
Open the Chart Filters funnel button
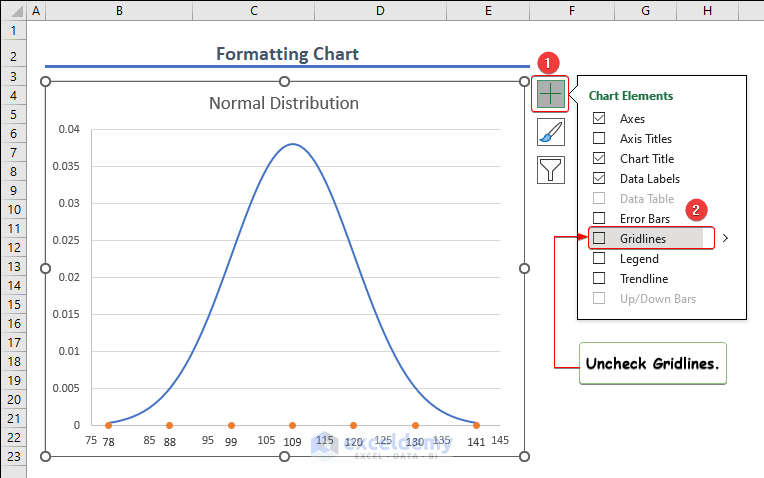[x=551, y=169]
